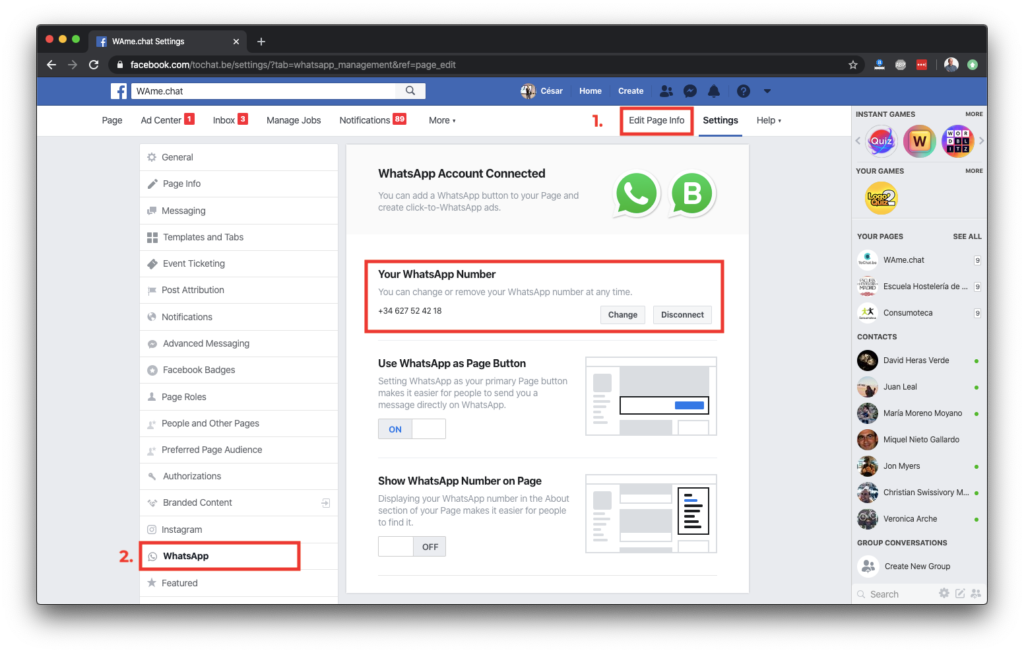Open Templates and Tabs settings
This screenshot has width=1024, height=653.
238,237
